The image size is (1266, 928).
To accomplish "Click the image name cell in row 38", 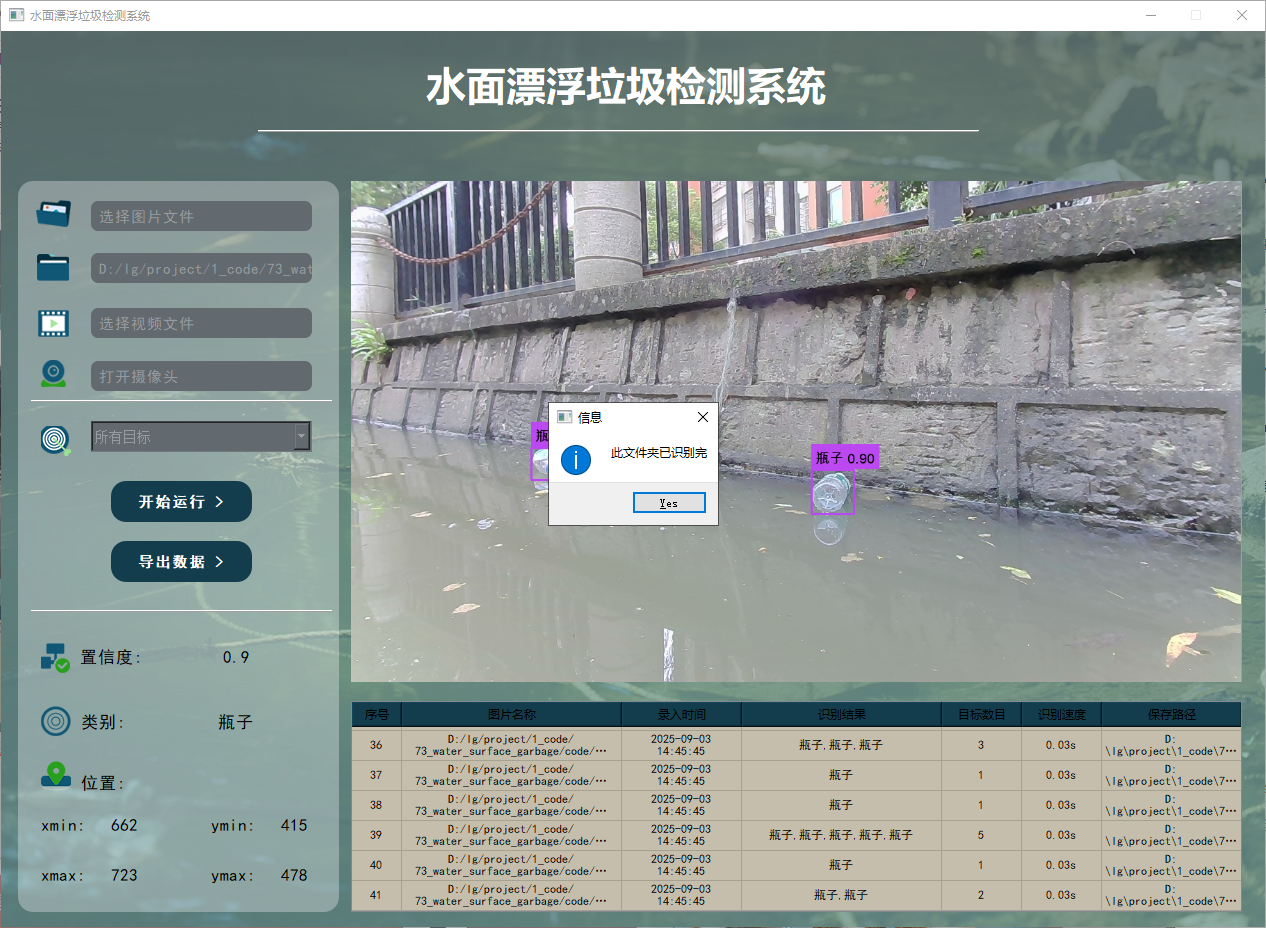I will [x=511, y=805].
